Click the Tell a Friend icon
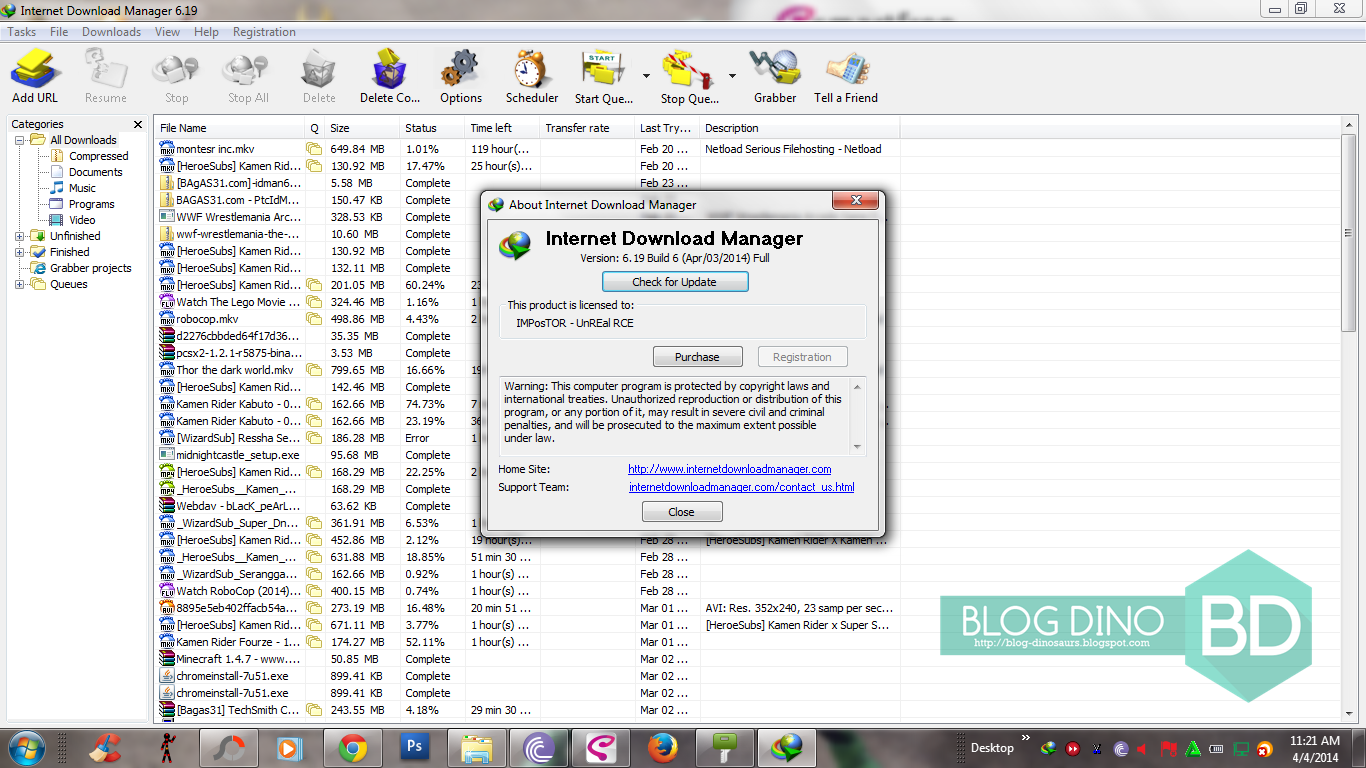This screenshot has height=768, width=1366. tap(846, 77)
